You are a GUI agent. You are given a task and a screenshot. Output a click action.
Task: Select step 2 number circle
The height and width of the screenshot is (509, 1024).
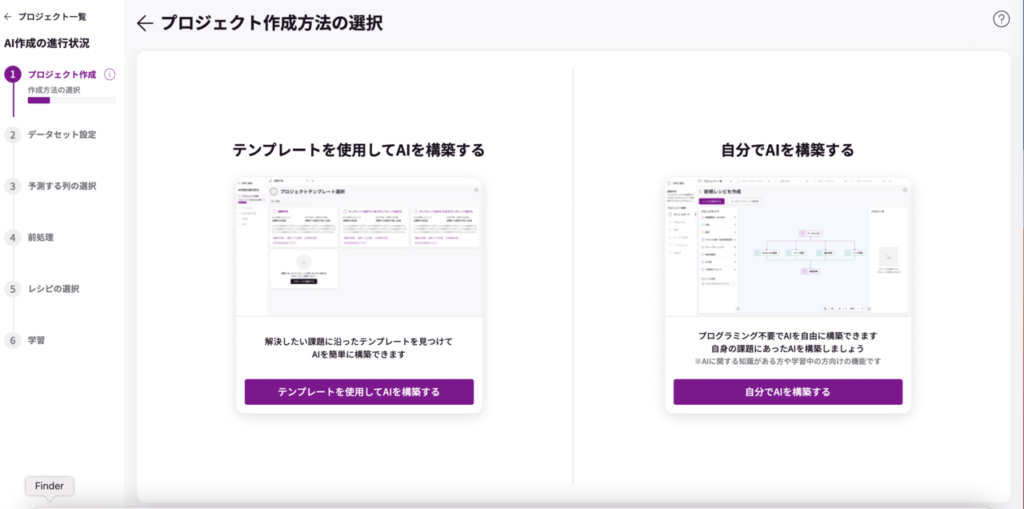point(12,135)
